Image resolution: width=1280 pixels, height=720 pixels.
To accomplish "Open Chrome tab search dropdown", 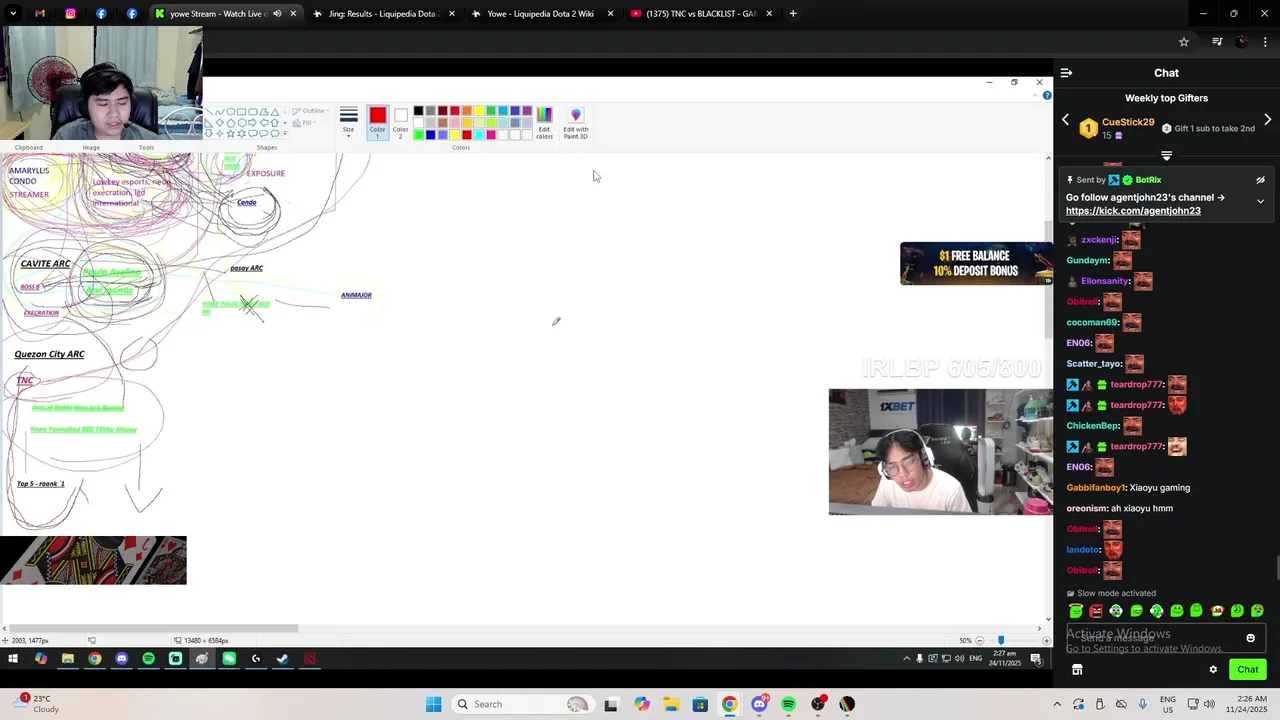I will coord(12,14).
